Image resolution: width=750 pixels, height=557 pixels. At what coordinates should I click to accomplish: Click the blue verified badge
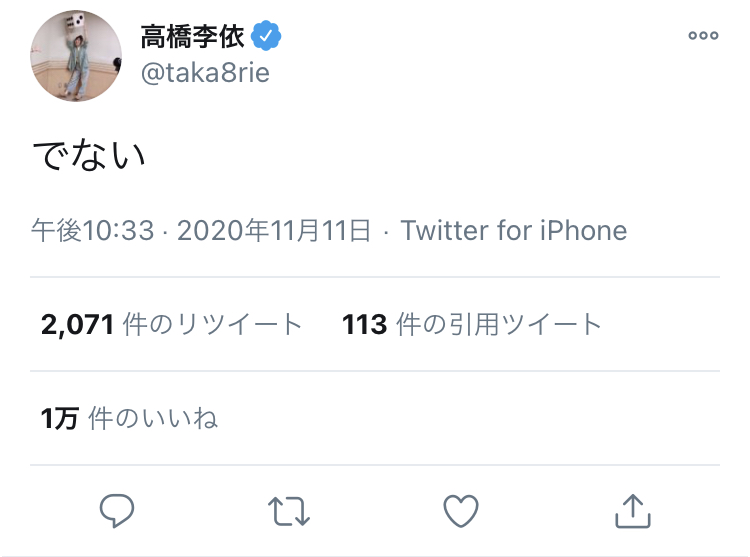click(x=266, y=37)
